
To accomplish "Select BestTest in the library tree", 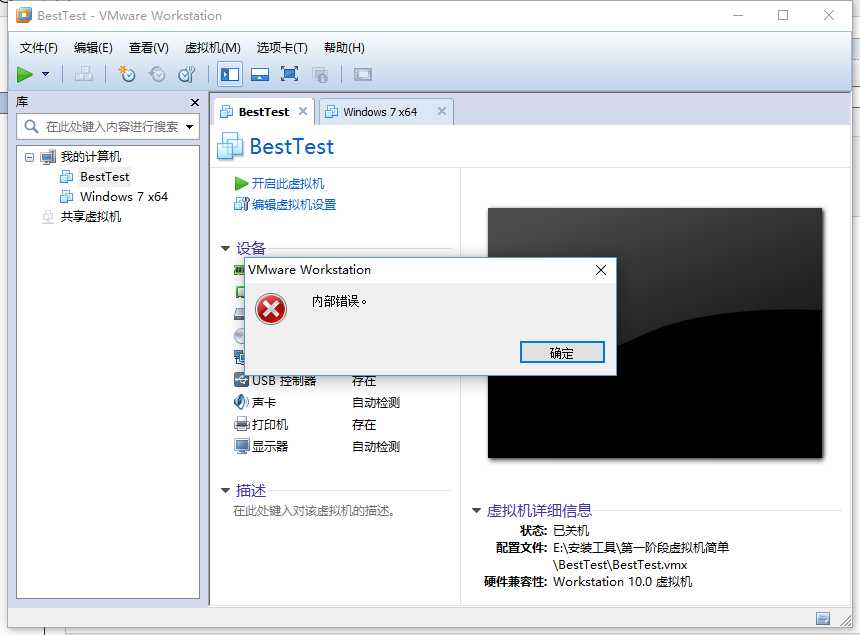I will [x=104, y=177].
